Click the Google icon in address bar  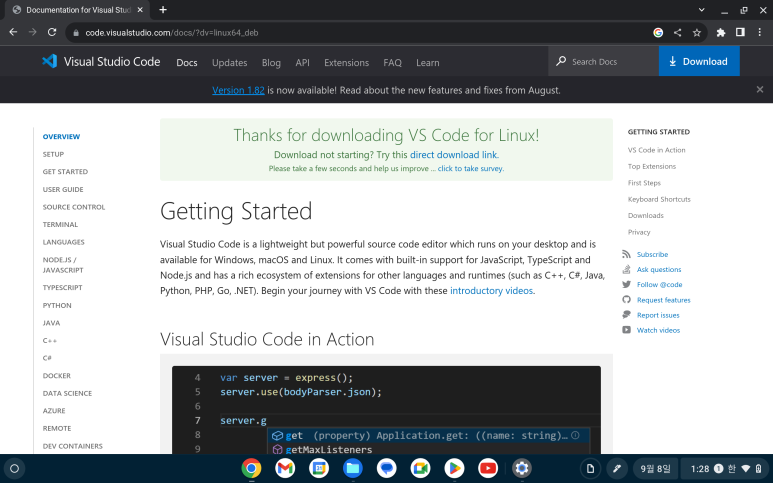658,33
